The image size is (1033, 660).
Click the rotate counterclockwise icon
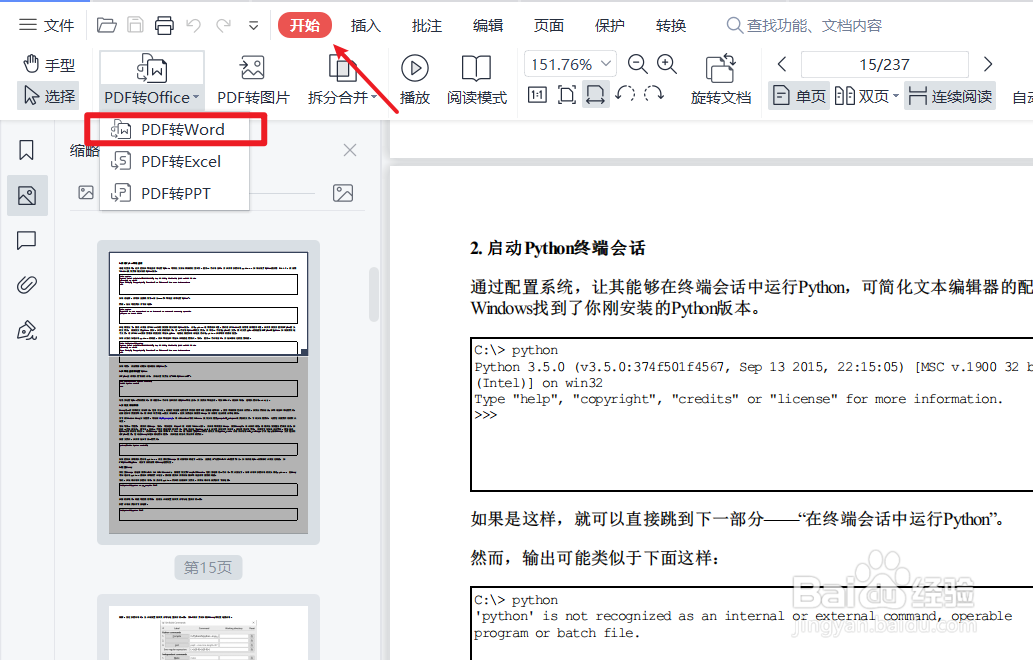[625, 94]
